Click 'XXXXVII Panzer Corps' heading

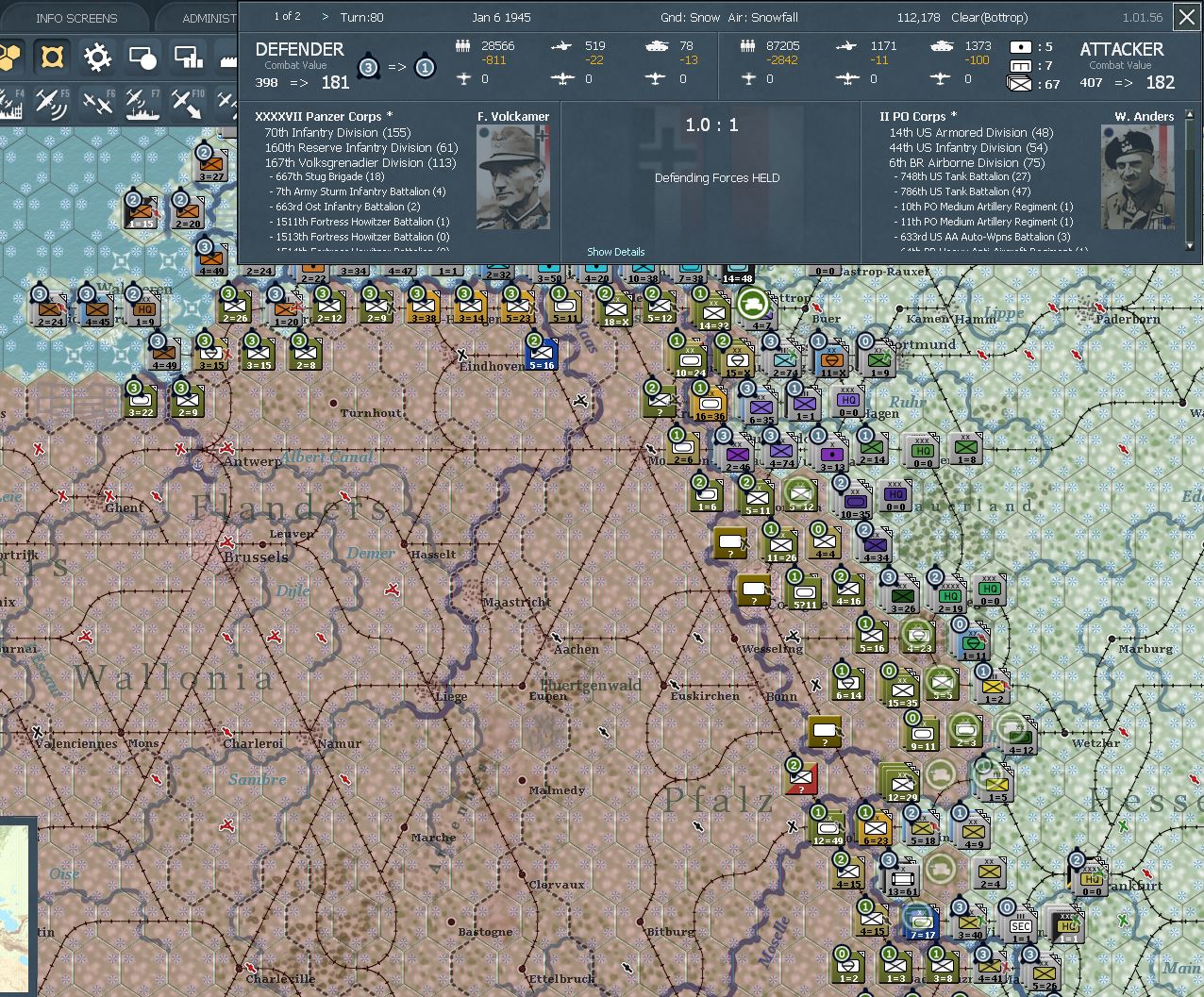tap(324, 117)
